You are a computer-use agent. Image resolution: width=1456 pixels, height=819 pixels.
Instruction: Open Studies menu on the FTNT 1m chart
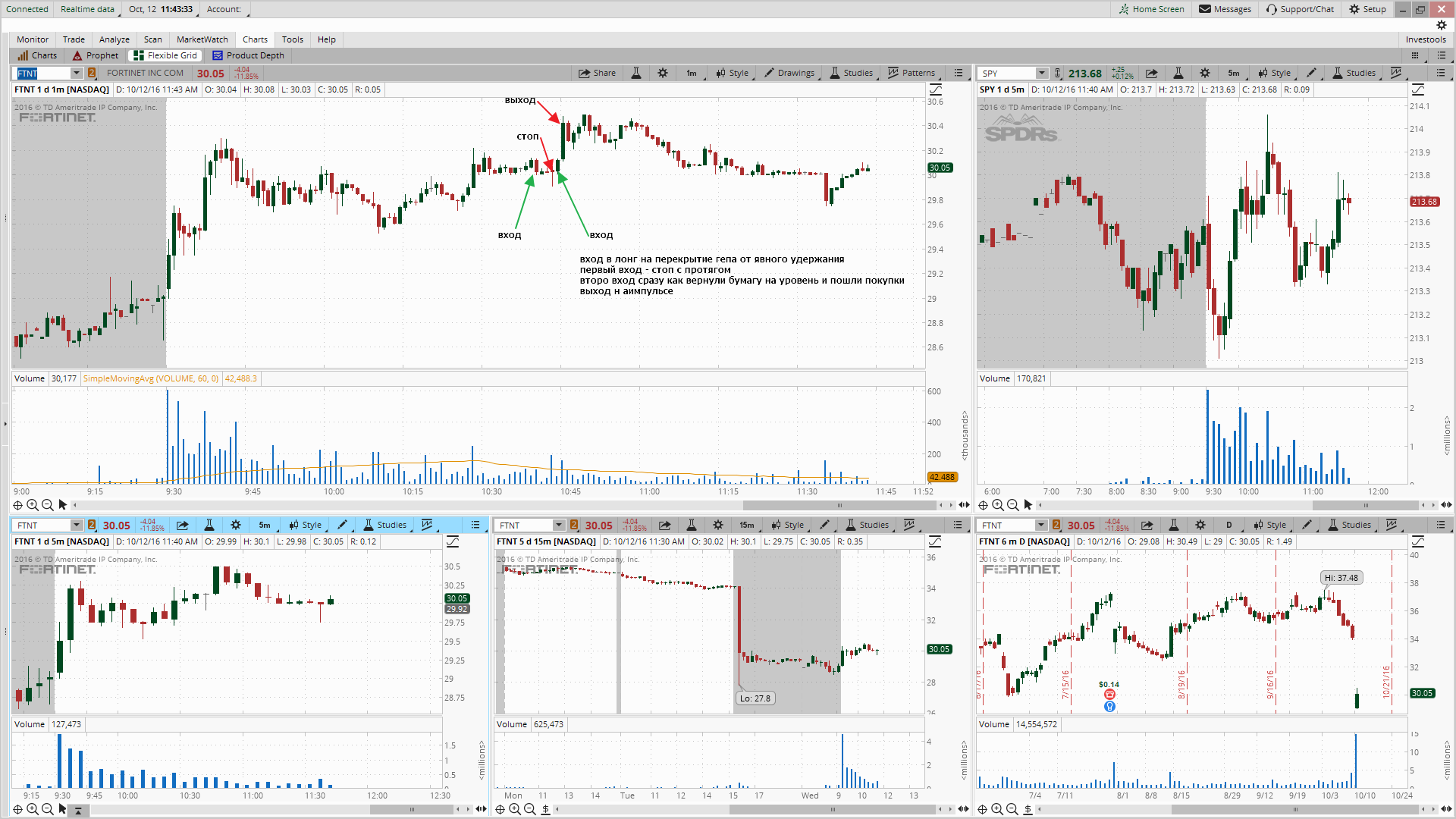click(852, 73)
